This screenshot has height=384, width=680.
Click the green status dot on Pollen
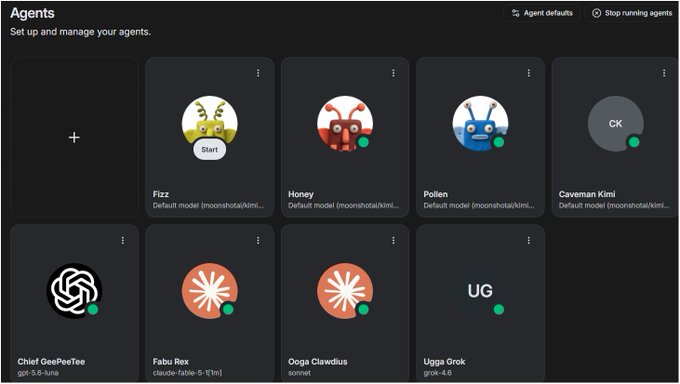pyautogui.click(x=499, y=142)
